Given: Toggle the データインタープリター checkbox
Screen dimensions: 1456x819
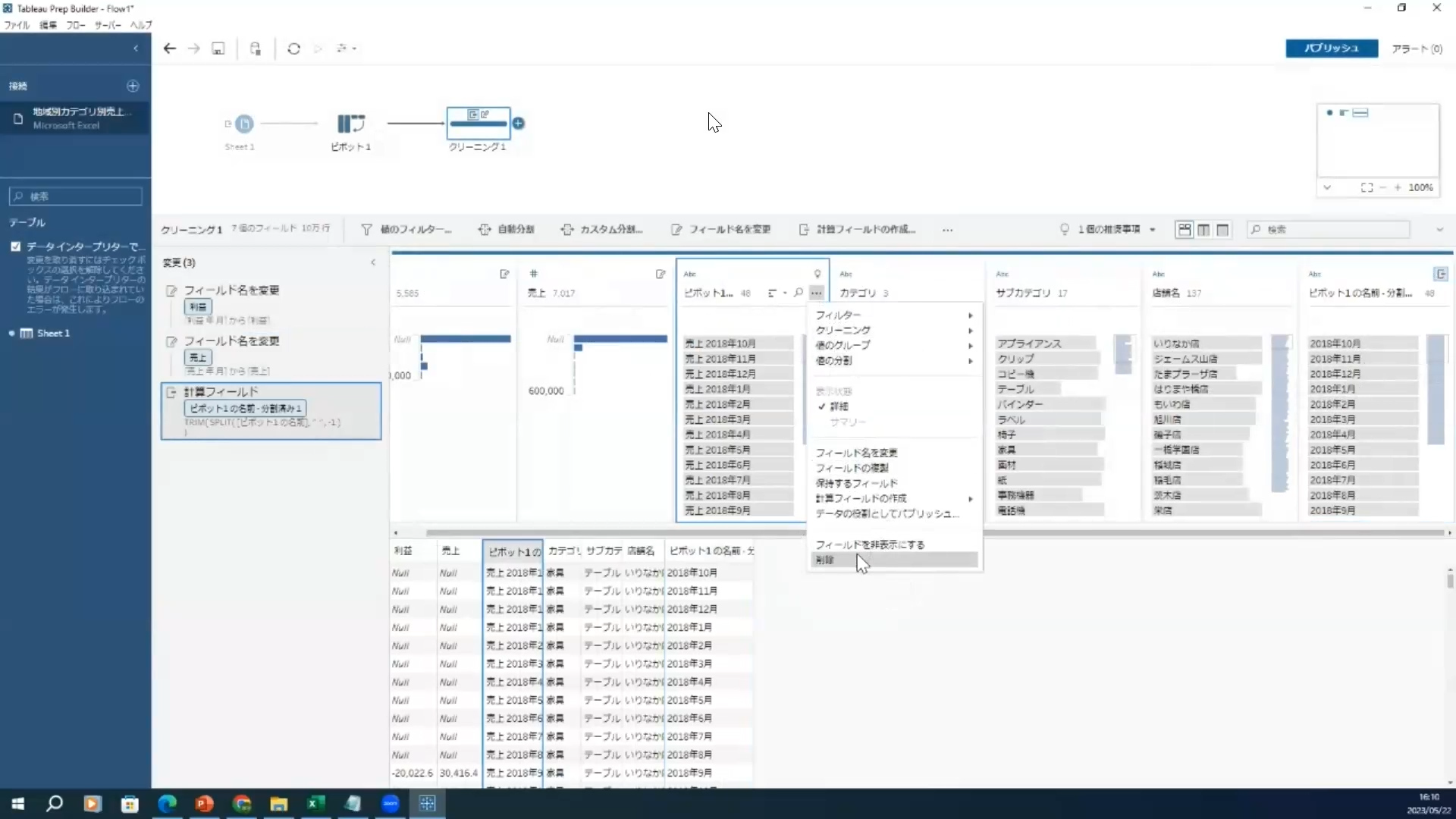Looking at the screenshot, I should (x=15, y=246).
